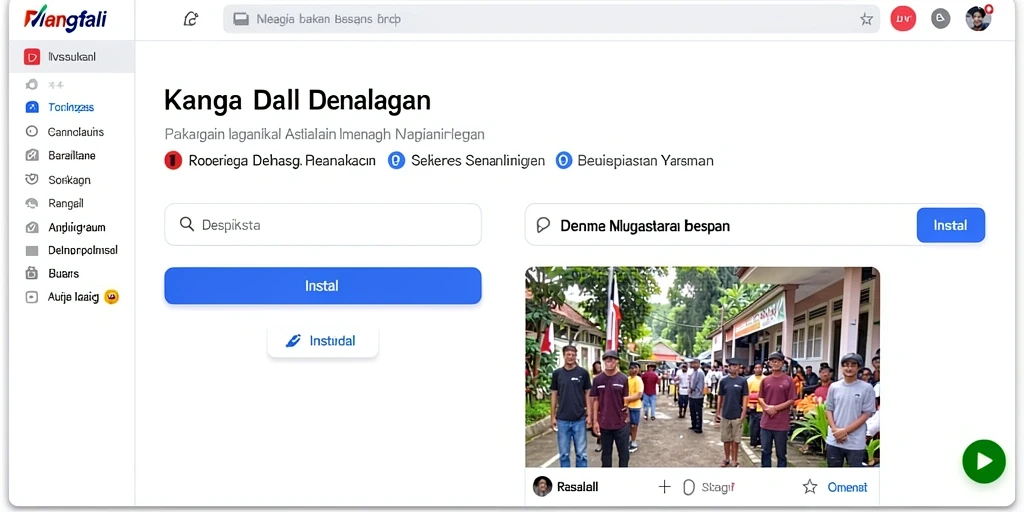The height and width of the screenshot is (512, 1024).
Task: Click the yellow emoji beside Aujje laaig
Action: pyautogui.click(x=112, y=297)
